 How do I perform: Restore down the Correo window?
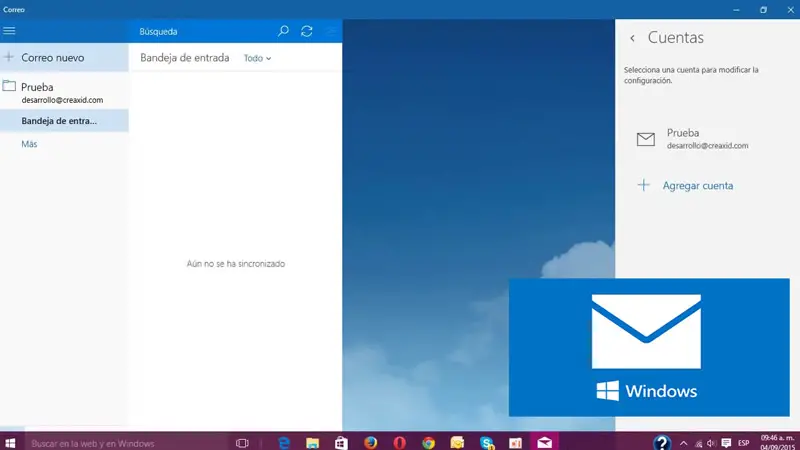point(763,10)
